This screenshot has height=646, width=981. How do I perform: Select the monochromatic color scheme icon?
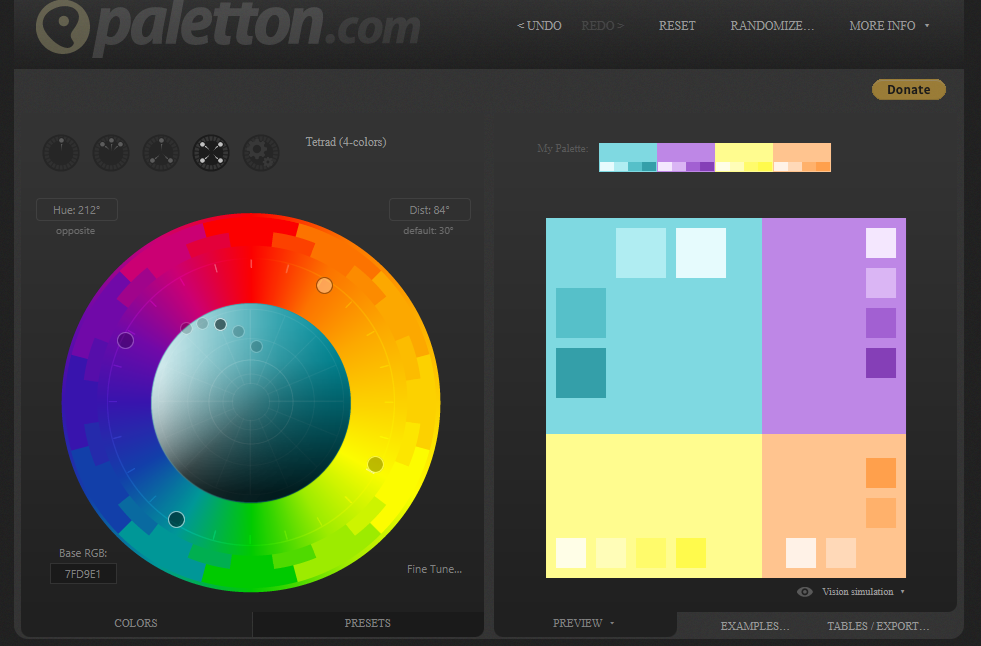pos(61,153)
